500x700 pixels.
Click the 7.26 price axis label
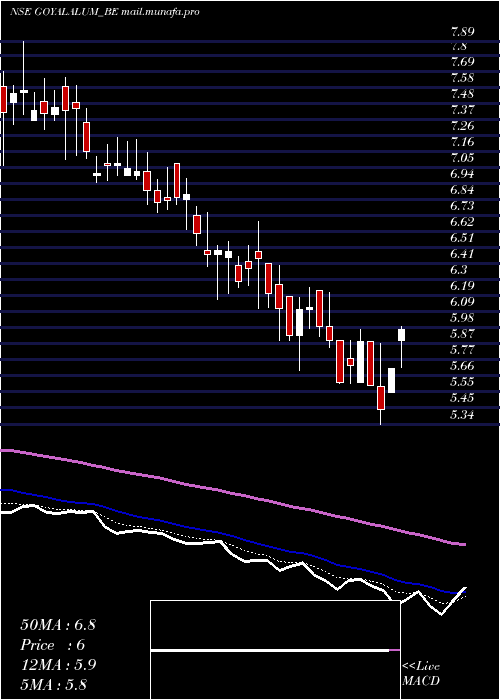(x=462, y=126)
